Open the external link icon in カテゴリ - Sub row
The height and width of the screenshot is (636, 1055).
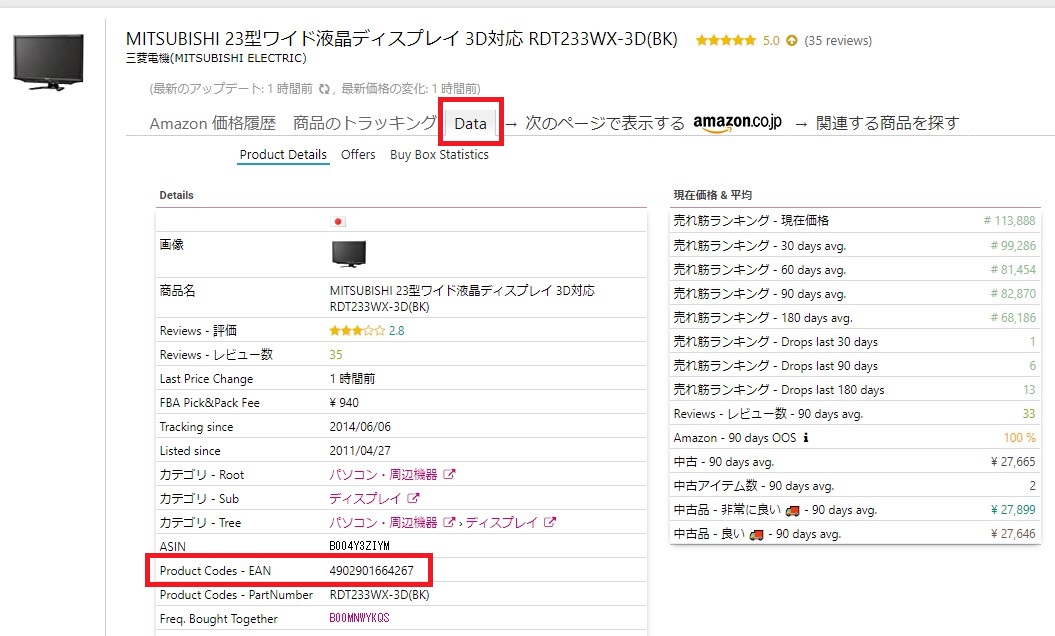tap(413, 499)
